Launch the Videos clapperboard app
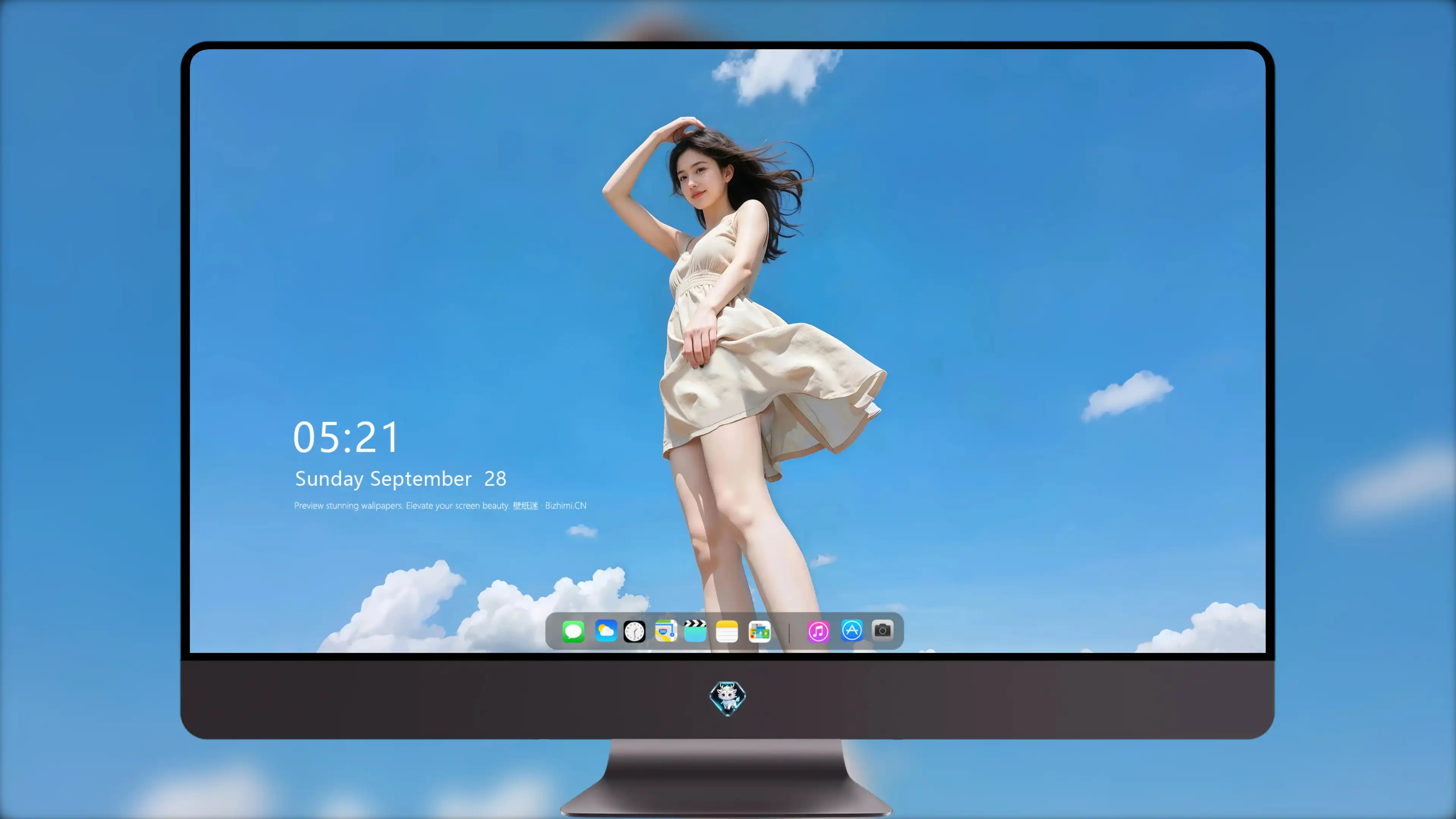Image resolution: width=1456 pixels, height=819 pixels. coord(695,631)
